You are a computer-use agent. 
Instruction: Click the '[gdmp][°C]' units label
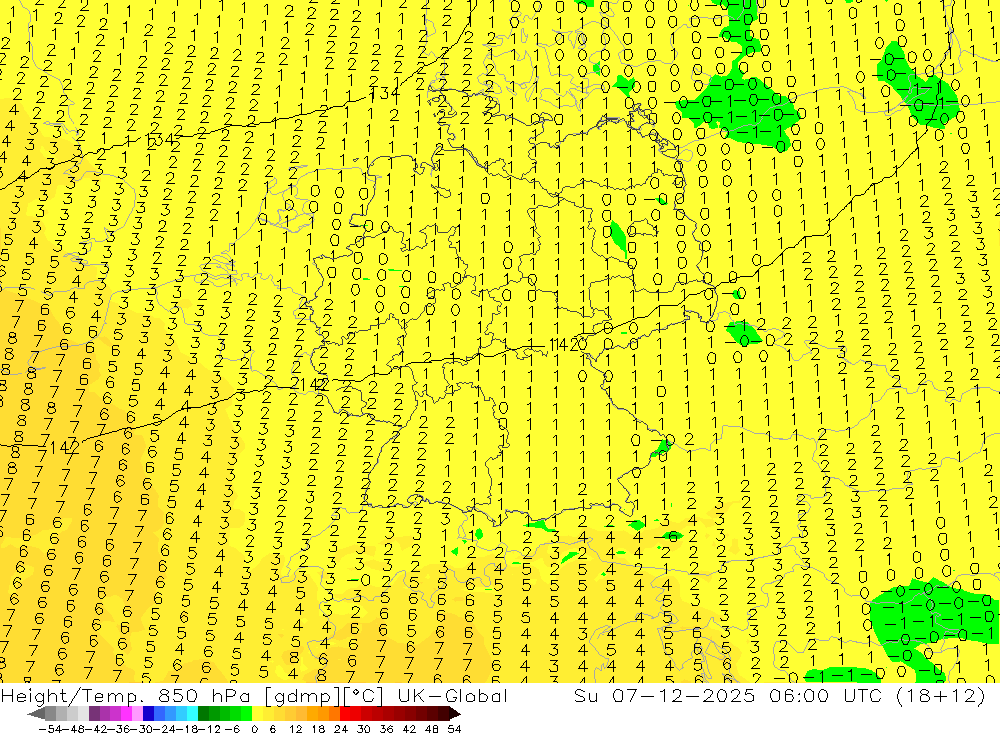tap(324, 695)
